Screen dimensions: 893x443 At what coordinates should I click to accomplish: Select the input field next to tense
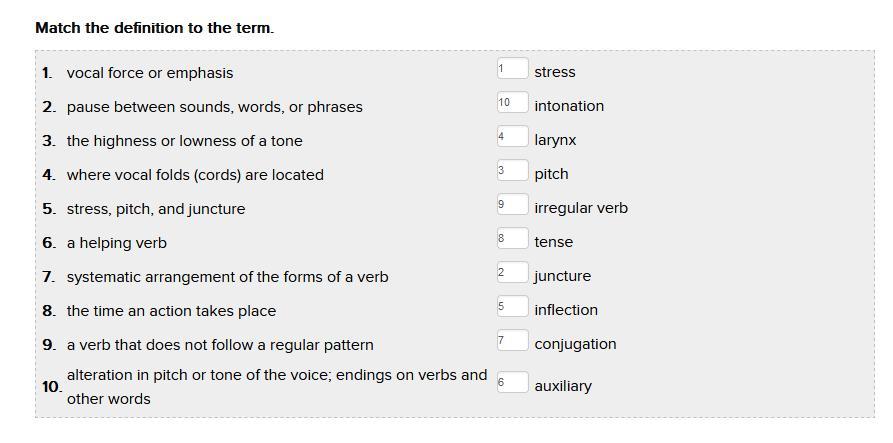[512, 240]
